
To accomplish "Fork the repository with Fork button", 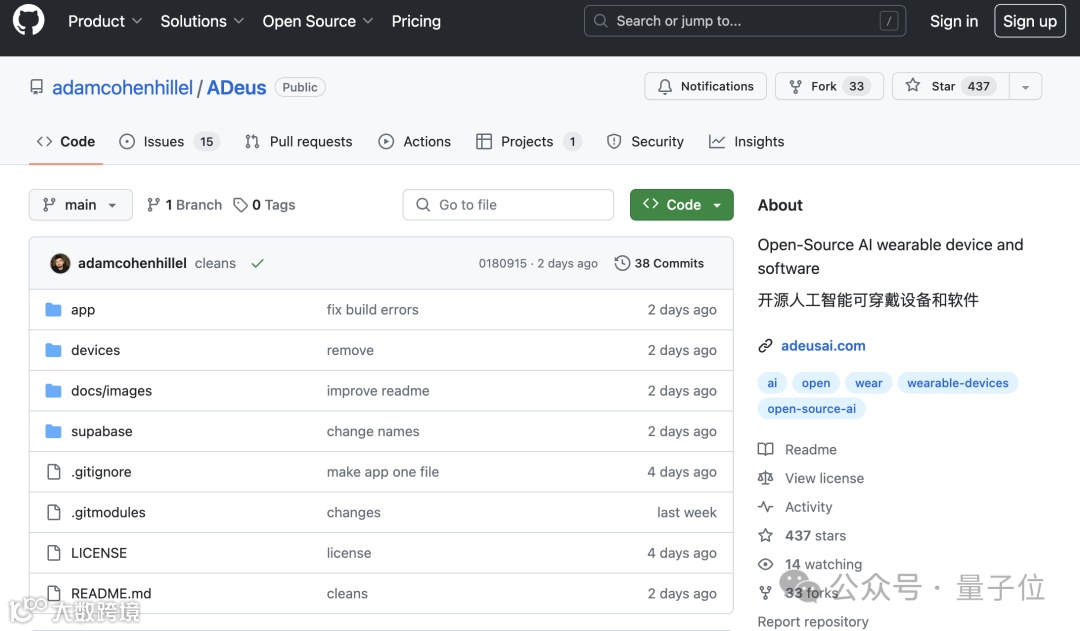I will (829, 86).
